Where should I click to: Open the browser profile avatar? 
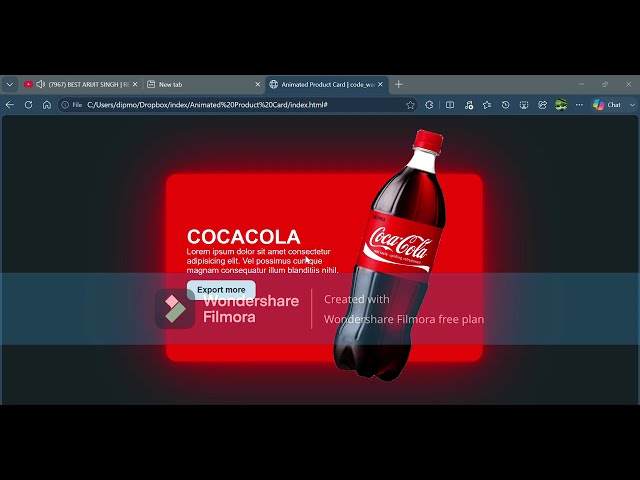(x=561, y=105)
